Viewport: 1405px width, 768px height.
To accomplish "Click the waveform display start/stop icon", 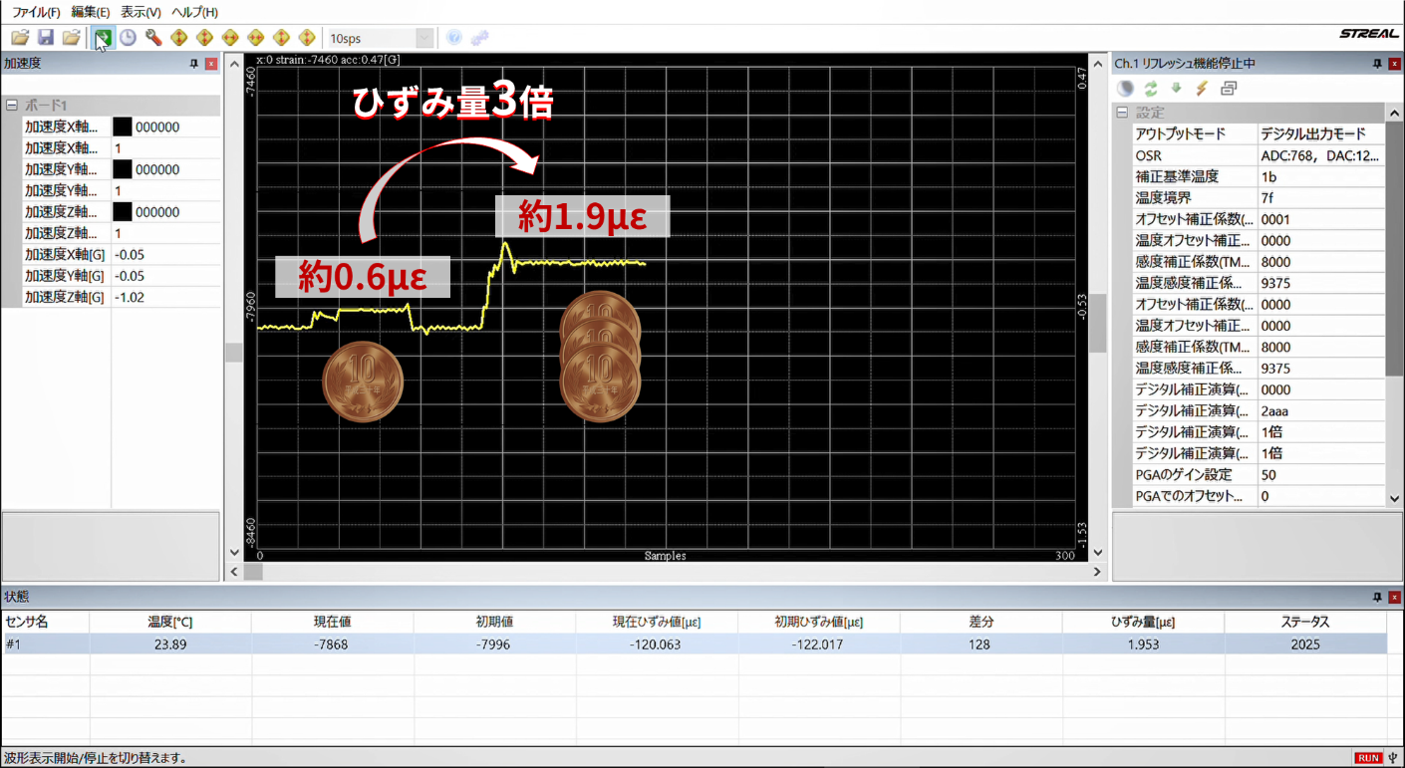I will 102,38.
